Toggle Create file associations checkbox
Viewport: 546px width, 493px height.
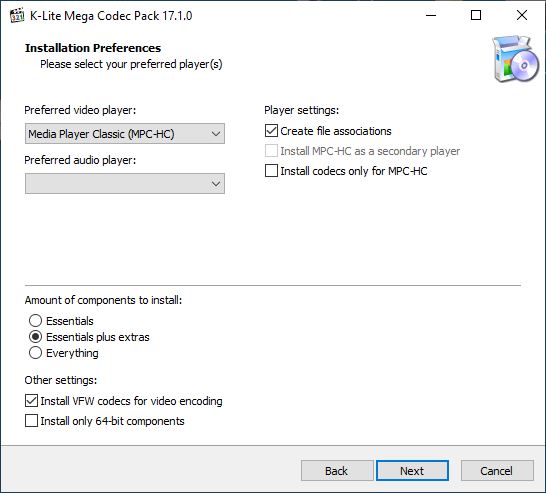pyautogui.click(x=271, y=131)
